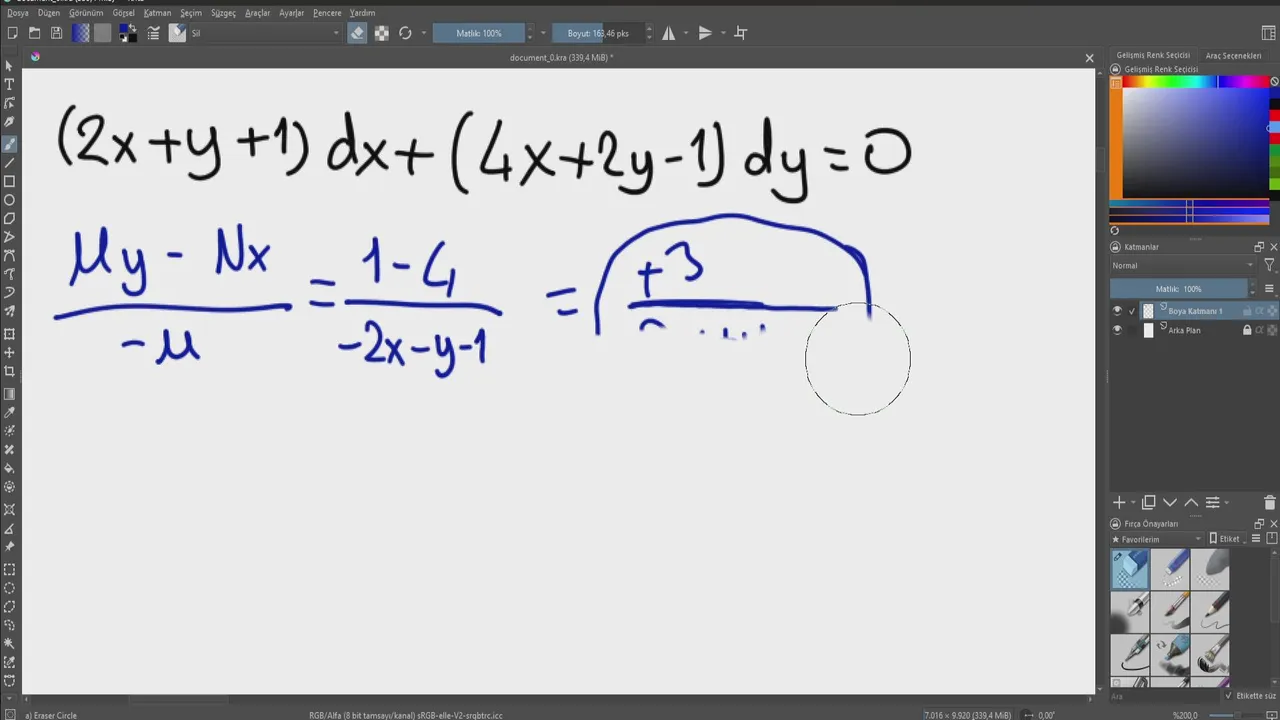Open the Normal layer blending mode dropdown

click(x=1183, y=265)
